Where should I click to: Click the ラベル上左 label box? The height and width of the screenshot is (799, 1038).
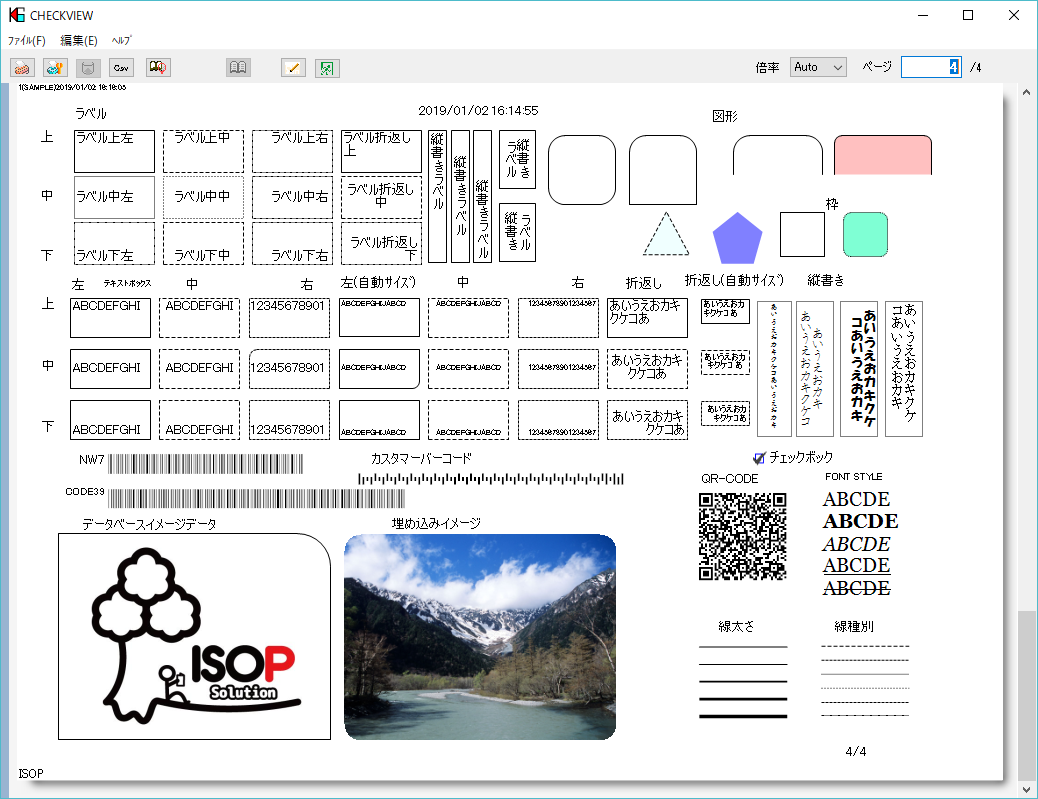114,151
